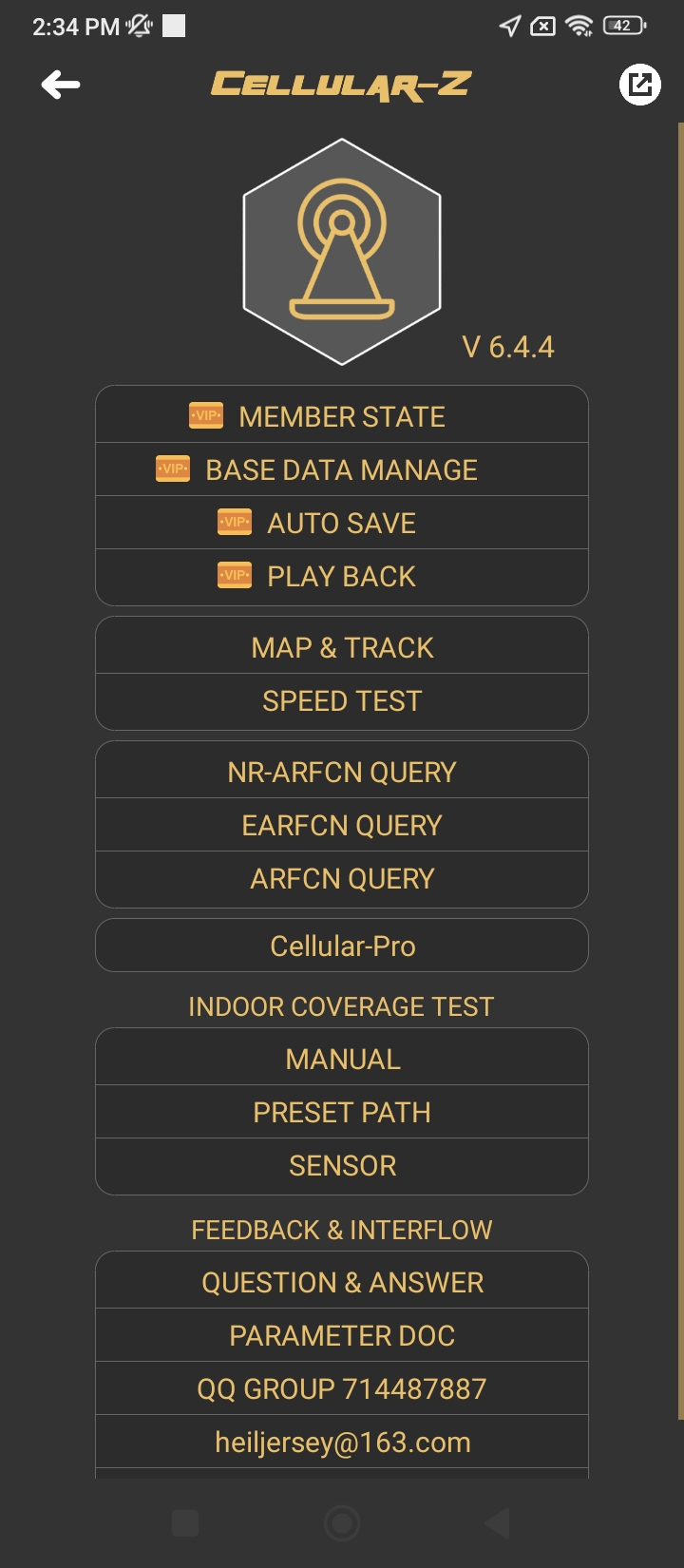Screen dimensions: 684x1568
Task: Select MANUAL indoor coverage test
Action: click(x=342, y=1059)
